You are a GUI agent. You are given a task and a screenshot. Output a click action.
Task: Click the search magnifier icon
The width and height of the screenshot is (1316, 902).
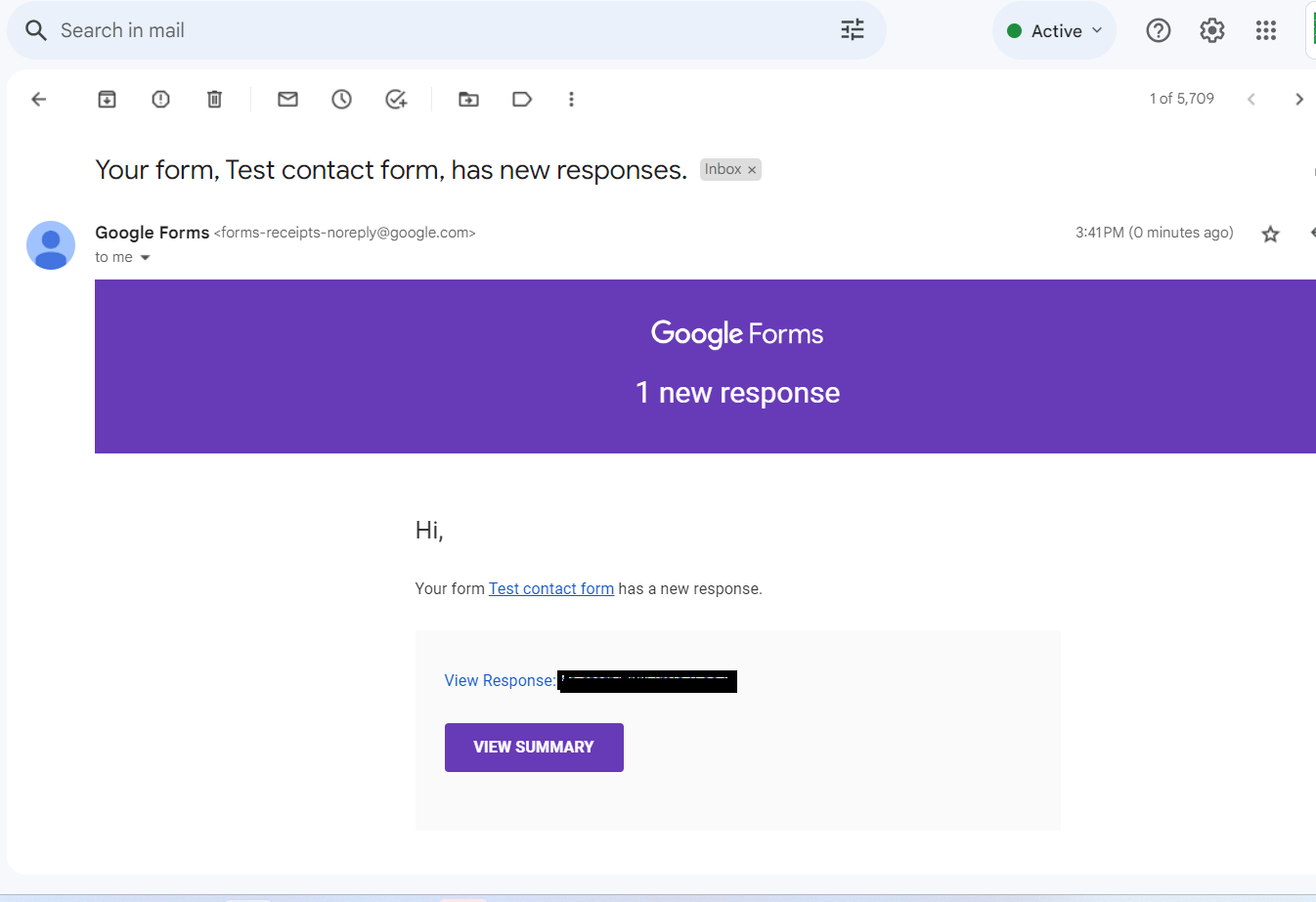[36, 30]
